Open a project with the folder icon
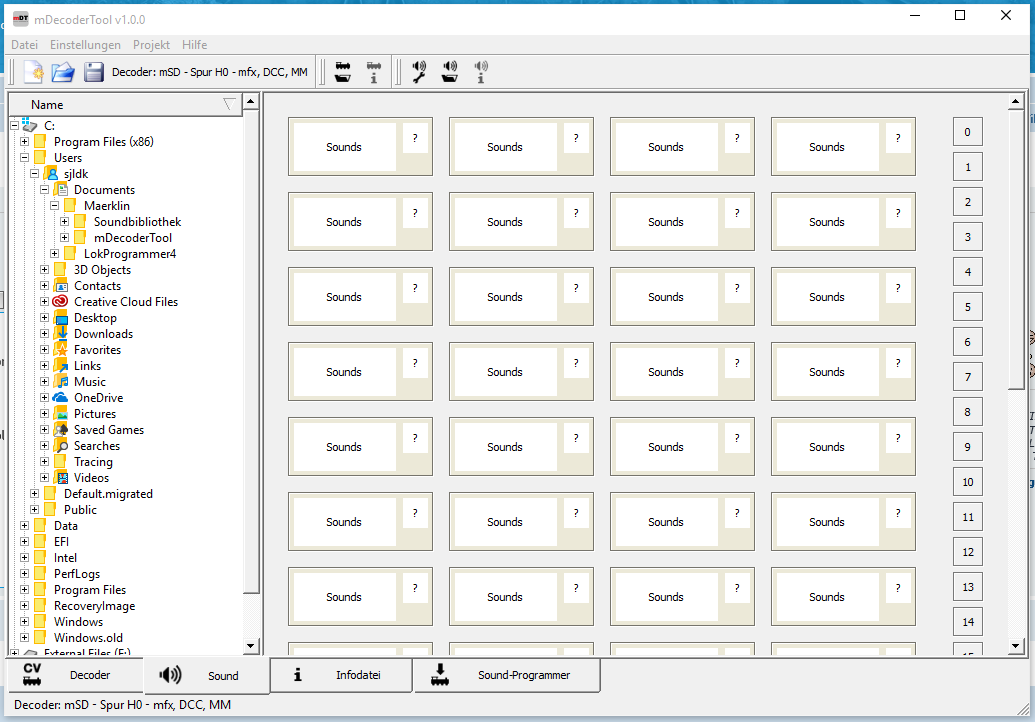This screenshot has width=1035, height=722. tap(63, 71)
